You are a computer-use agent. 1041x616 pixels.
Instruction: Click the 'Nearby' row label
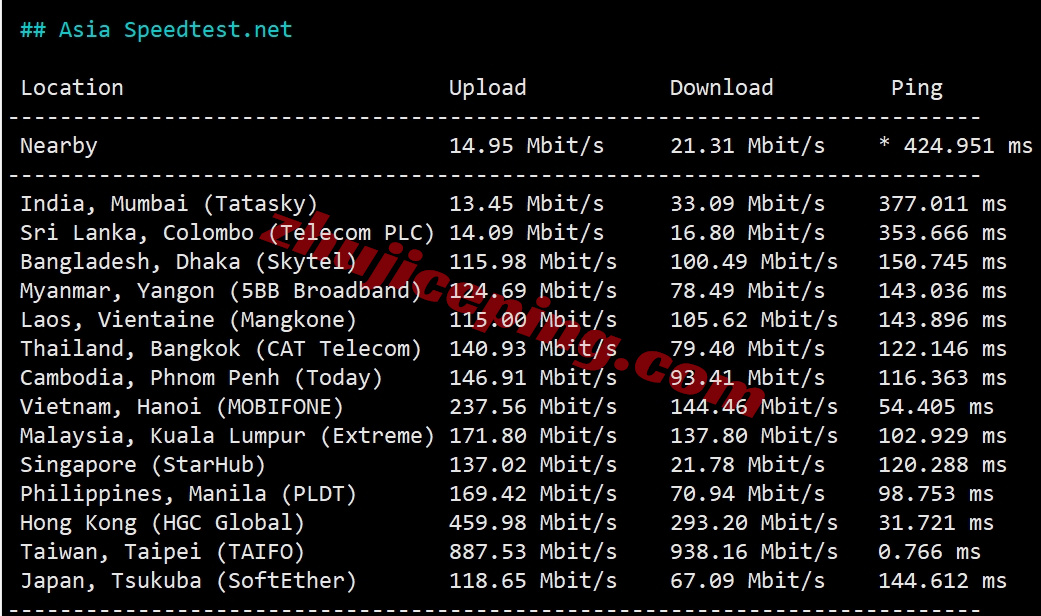[58, 146]
